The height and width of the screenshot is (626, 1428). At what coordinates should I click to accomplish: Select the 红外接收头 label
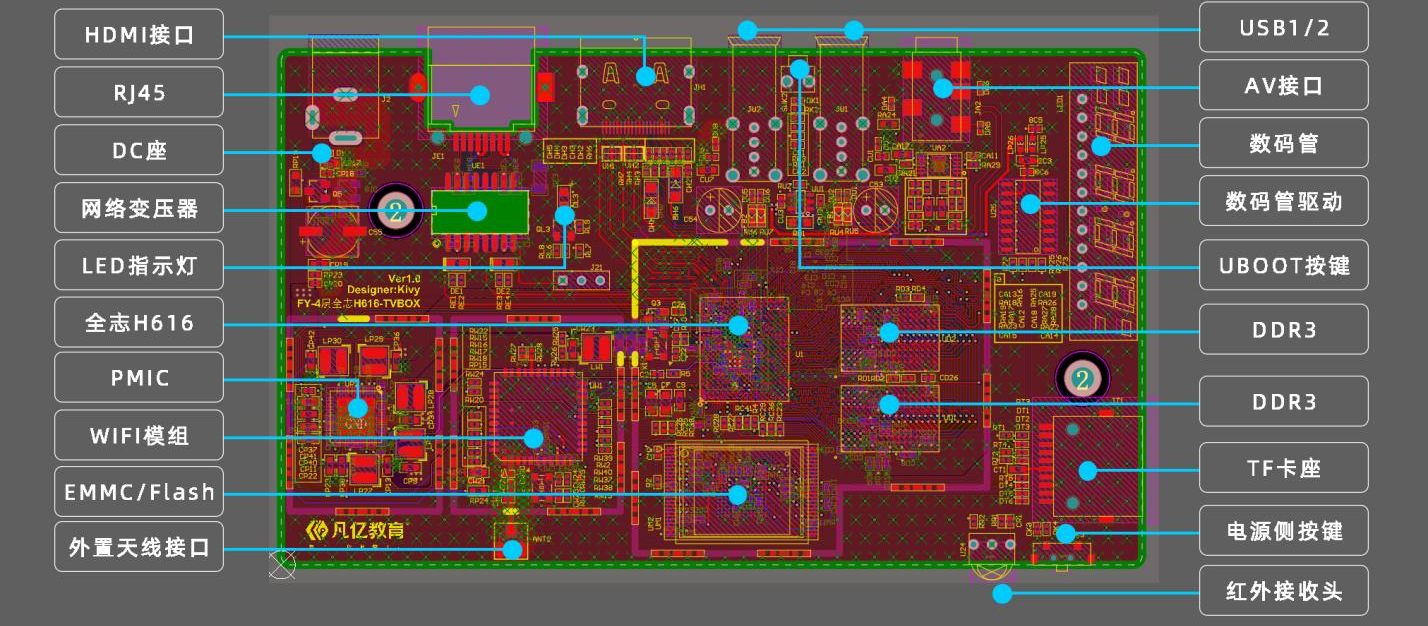(x=1284, y=590)
